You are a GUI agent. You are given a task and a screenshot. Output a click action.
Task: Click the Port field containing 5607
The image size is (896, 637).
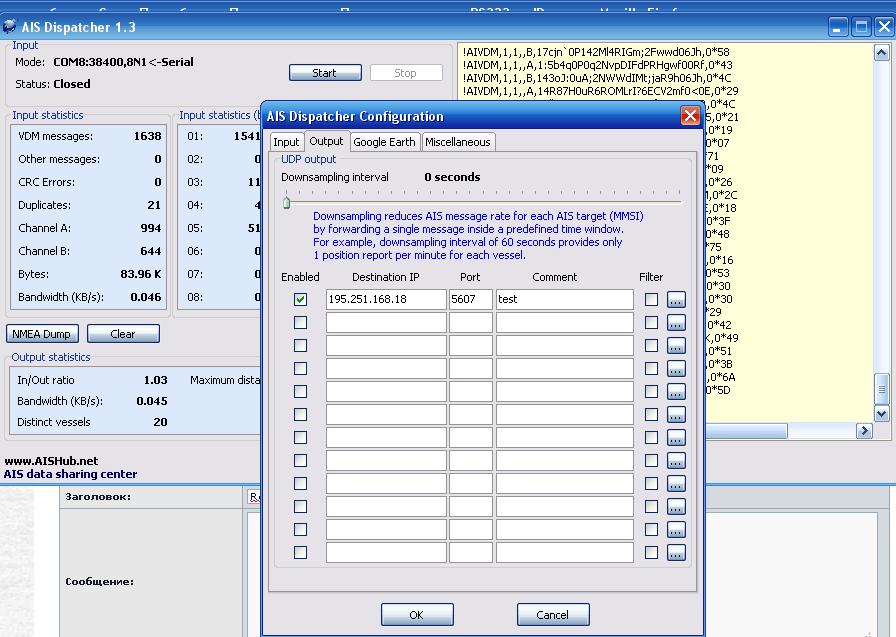coord(470,299)
